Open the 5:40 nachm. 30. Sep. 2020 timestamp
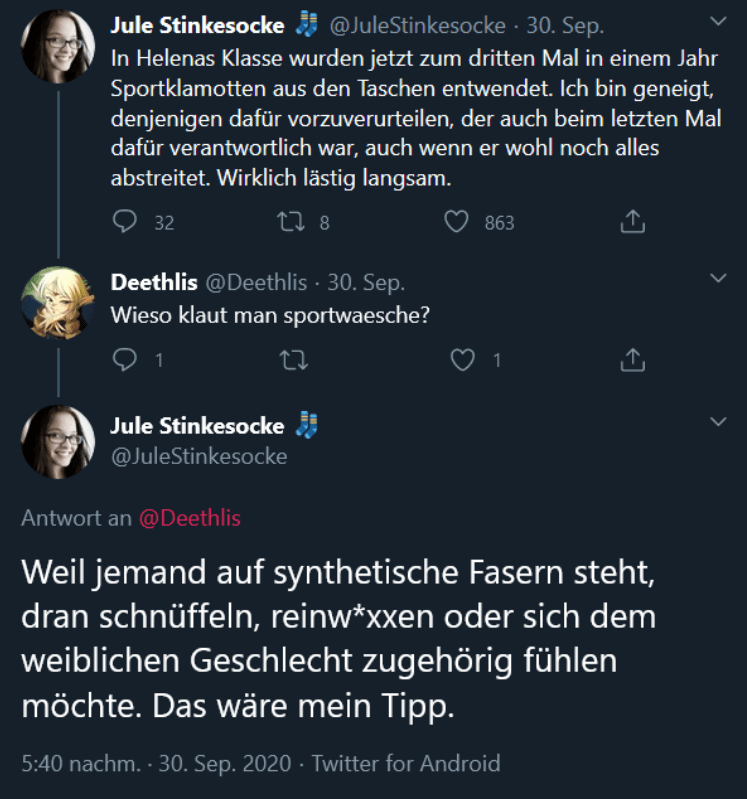747x799 pixels. [x=156, y=764]
